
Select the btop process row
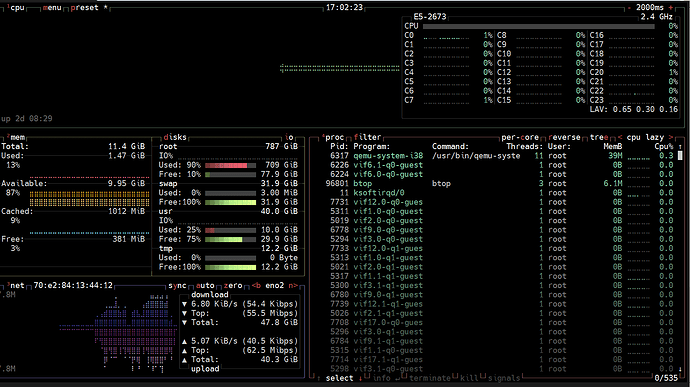coord(499,183)
